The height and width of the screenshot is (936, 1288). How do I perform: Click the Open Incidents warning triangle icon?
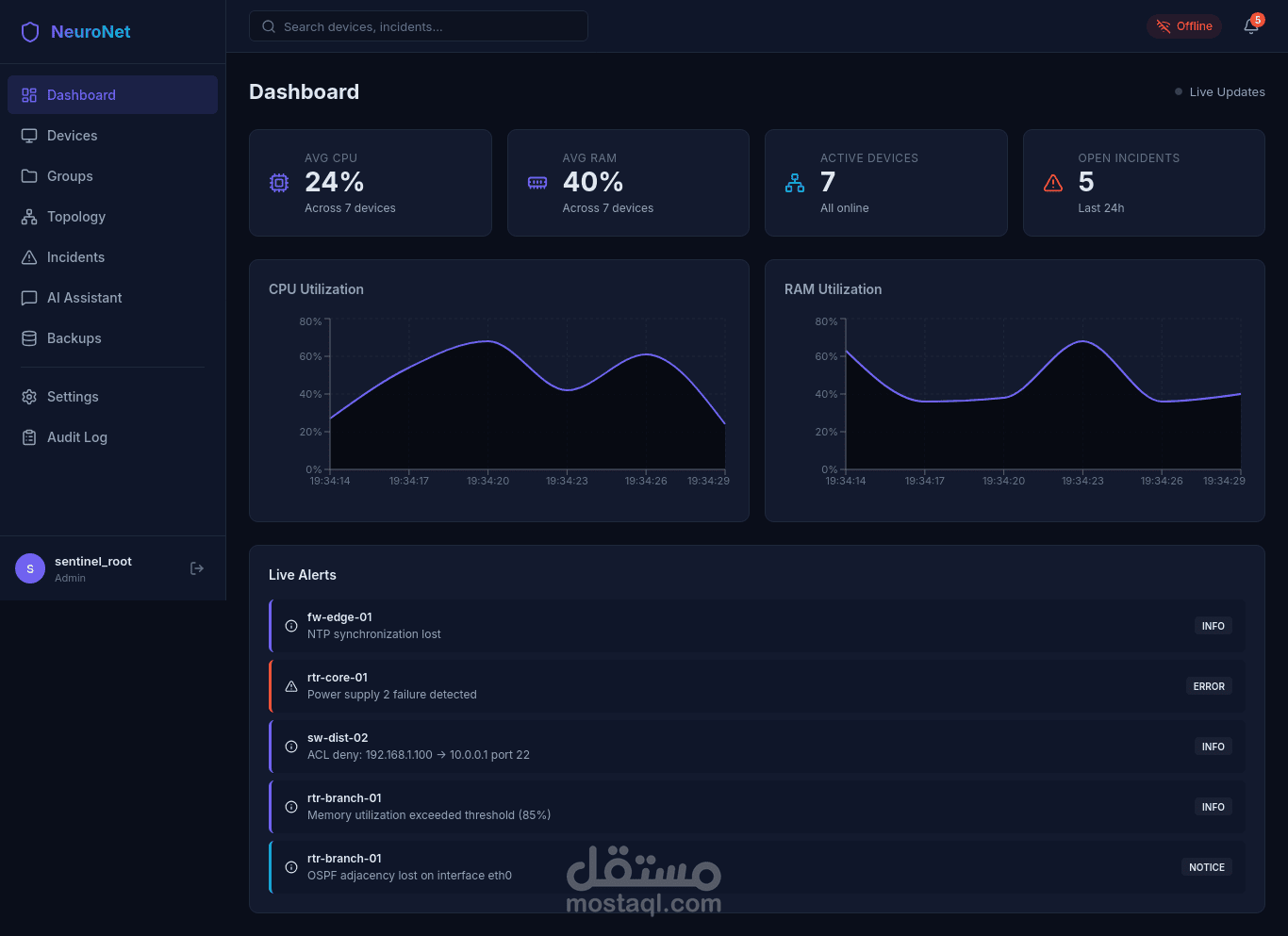coord(1053,183)
